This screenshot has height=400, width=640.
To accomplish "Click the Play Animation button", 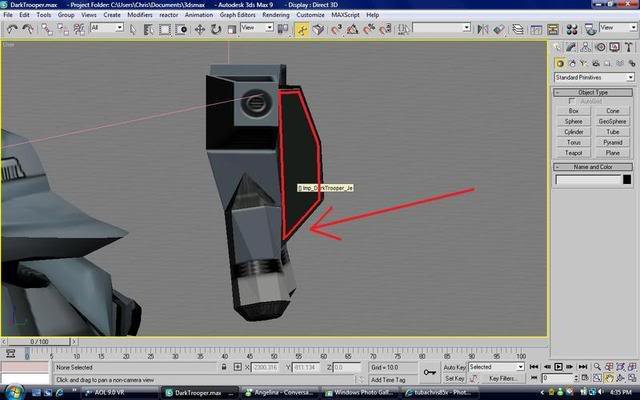I will click(x=558, y=367).
